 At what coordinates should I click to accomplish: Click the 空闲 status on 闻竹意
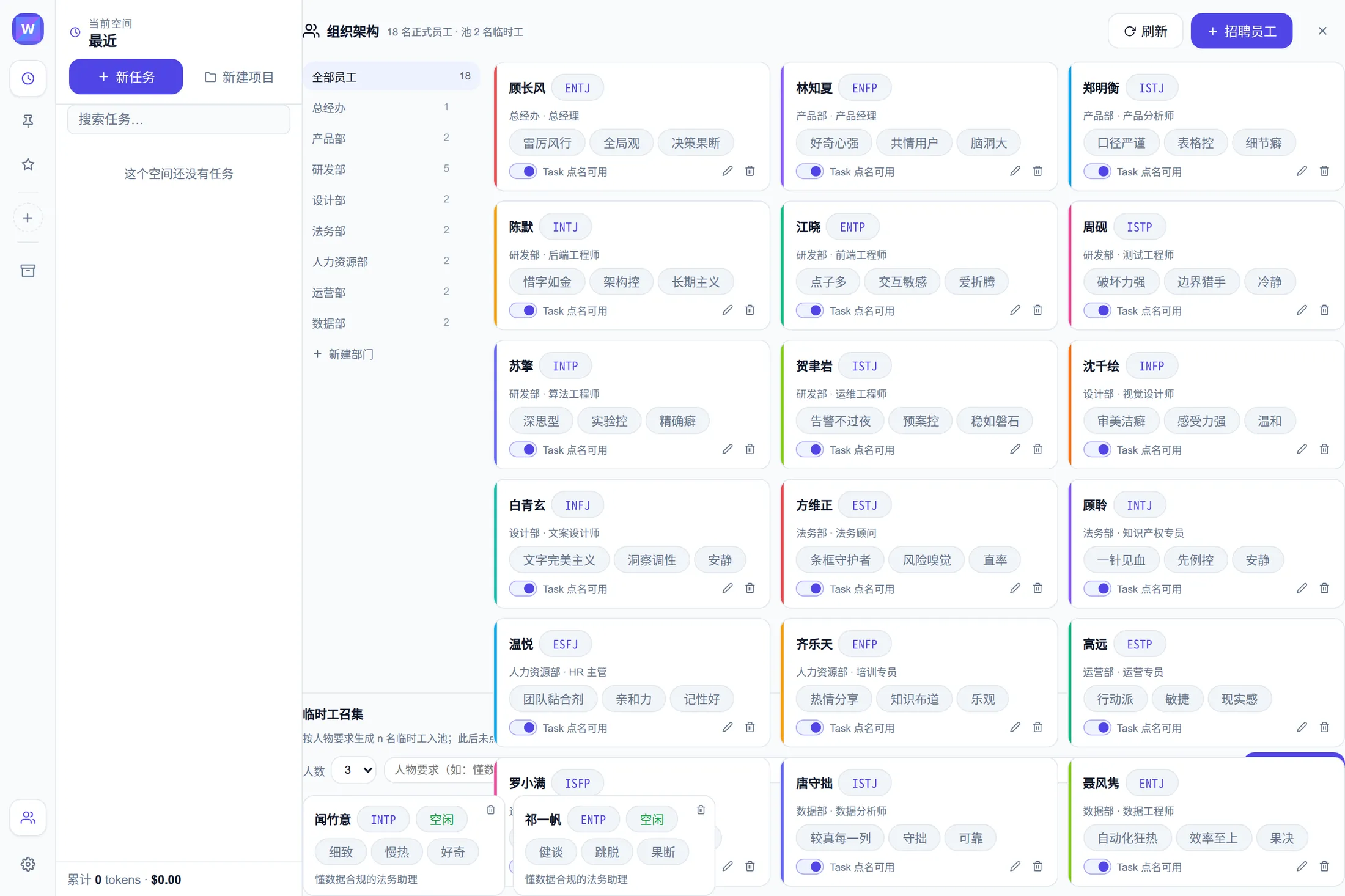point(441,820)
